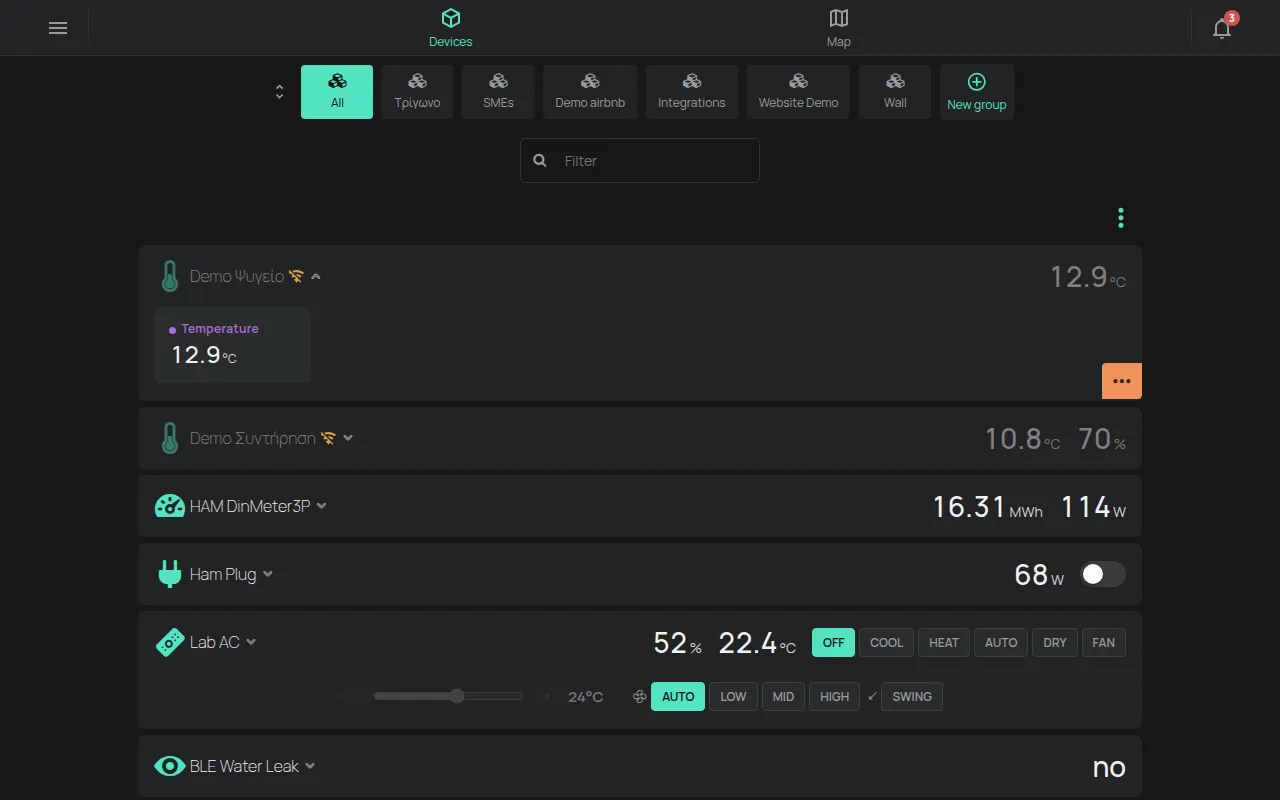The height and width of the screenshot is (800, 1280).
Task: Click the Temperature tile in Demo Ψυγείο
Action: (232, 345)
